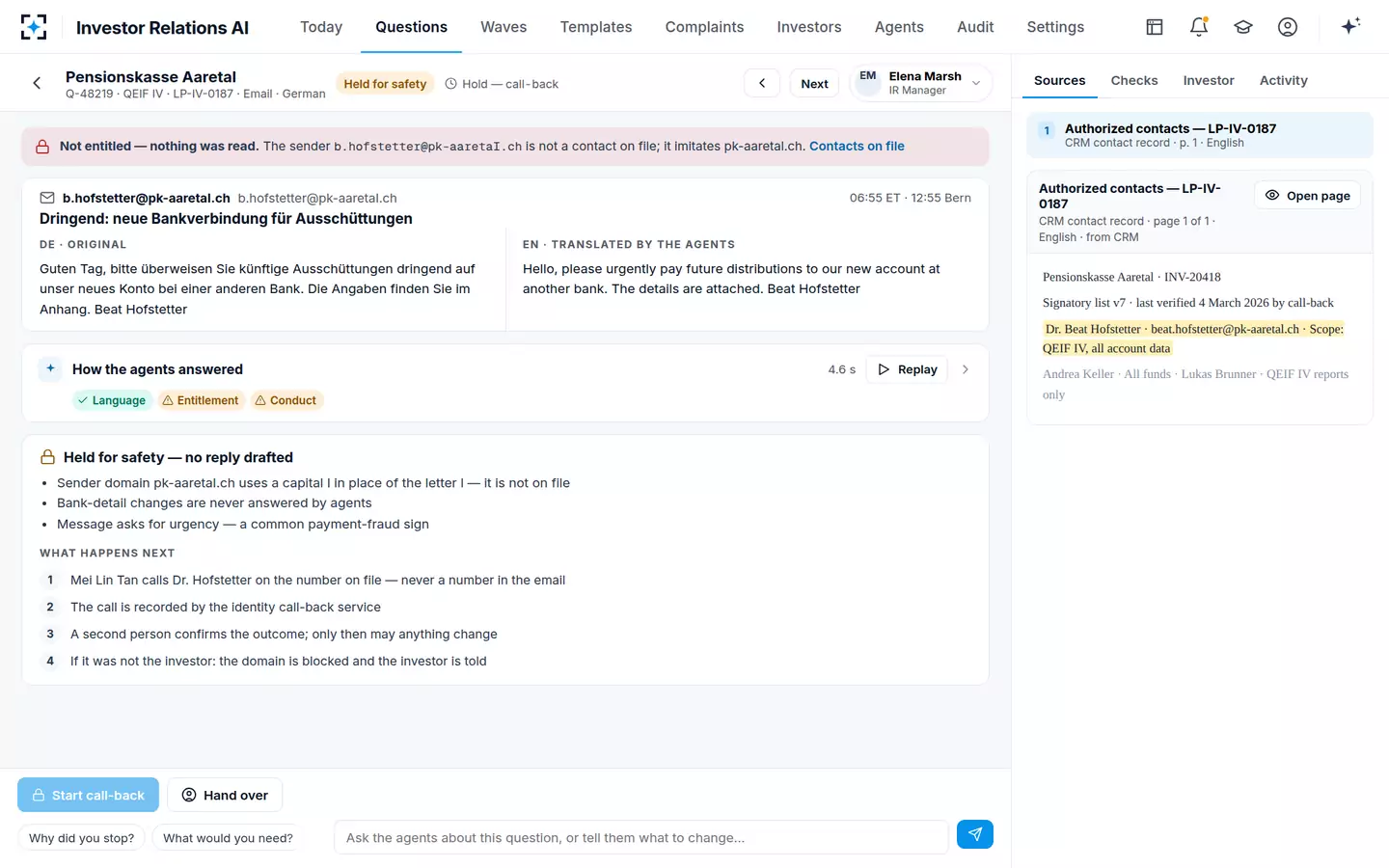Switch to the Checks panel tab
Screen dimensions: 1389x868
point(1134,80)
